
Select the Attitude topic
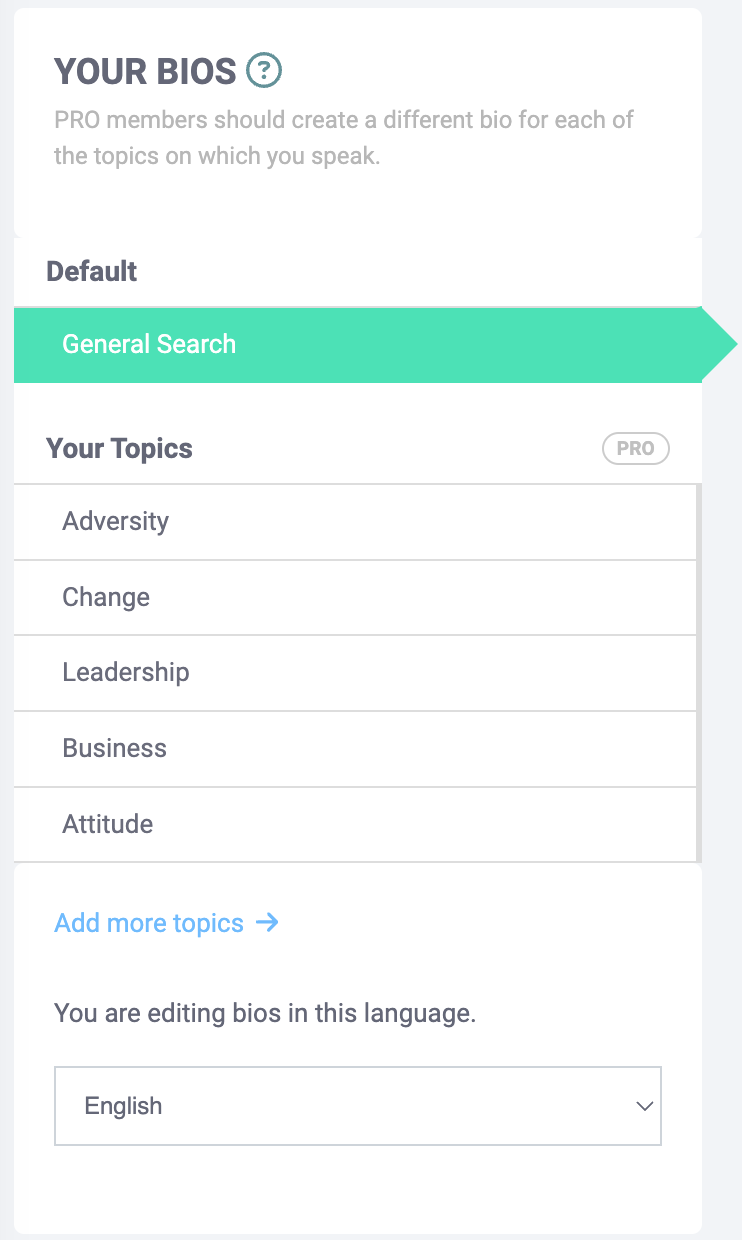point(355,825)
